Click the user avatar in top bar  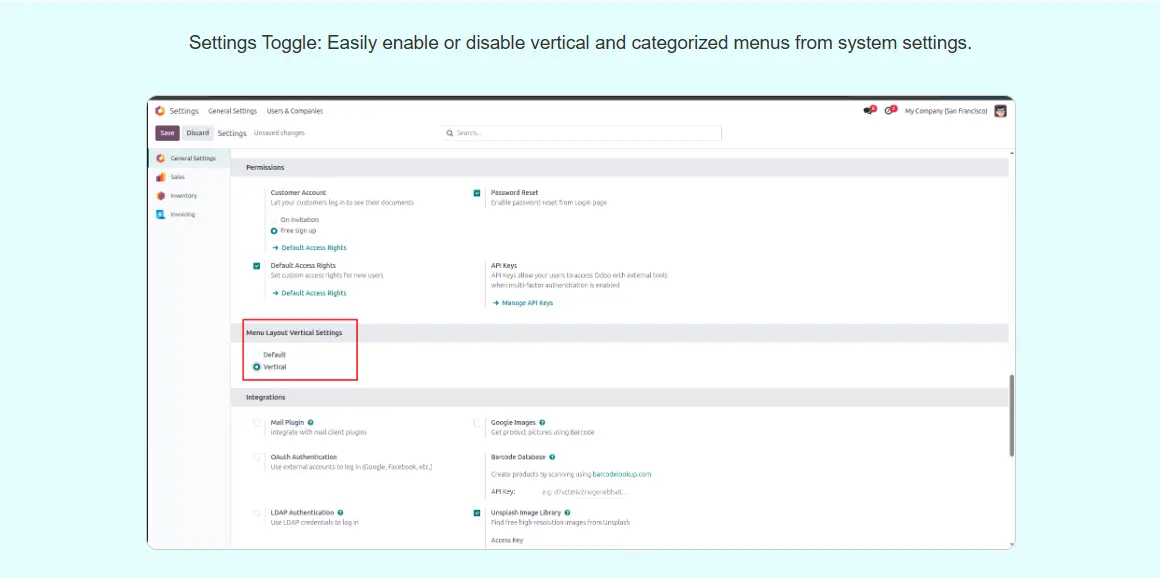[1000, 111]
